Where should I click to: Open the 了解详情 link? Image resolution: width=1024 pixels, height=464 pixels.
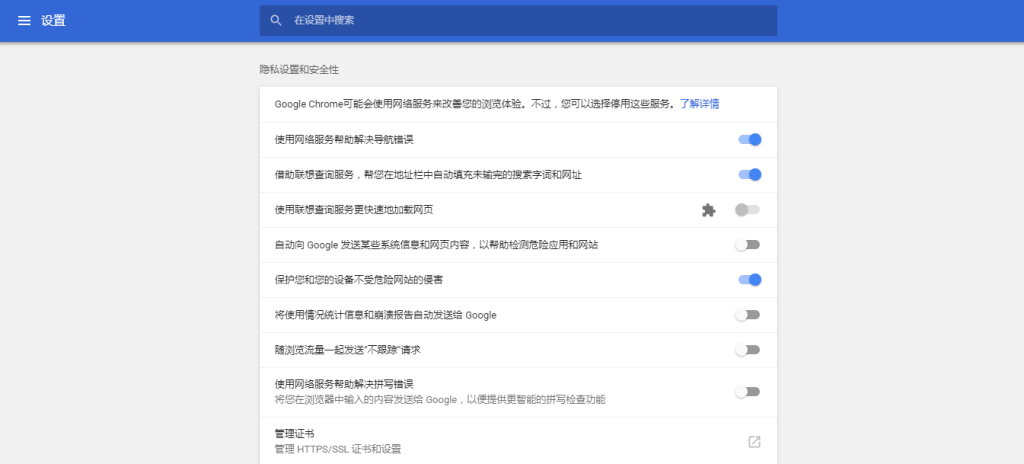pyautogui.click(x=699, y=104)
